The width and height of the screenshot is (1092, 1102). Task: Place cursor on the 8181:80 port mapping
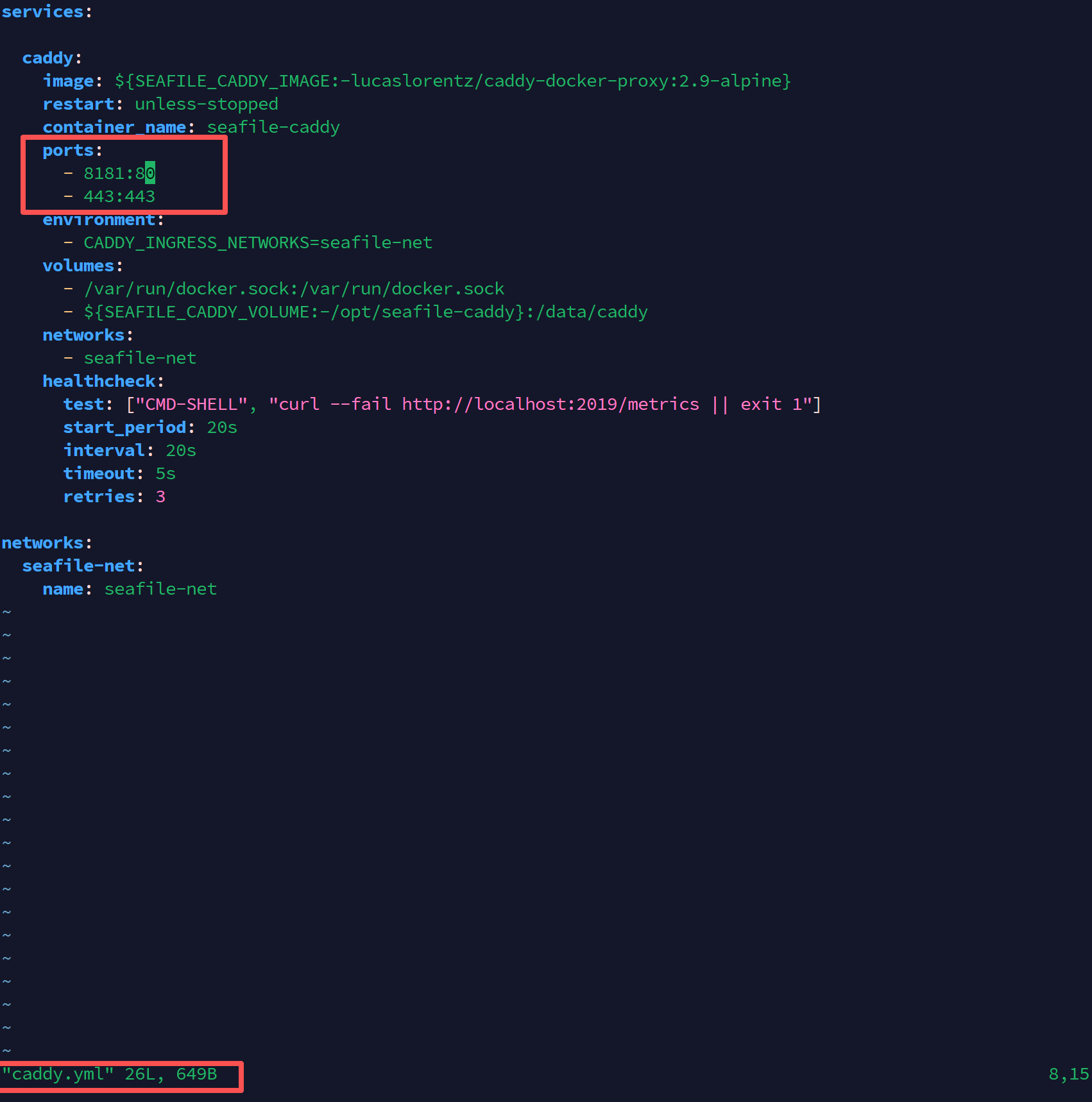[119, 174]
